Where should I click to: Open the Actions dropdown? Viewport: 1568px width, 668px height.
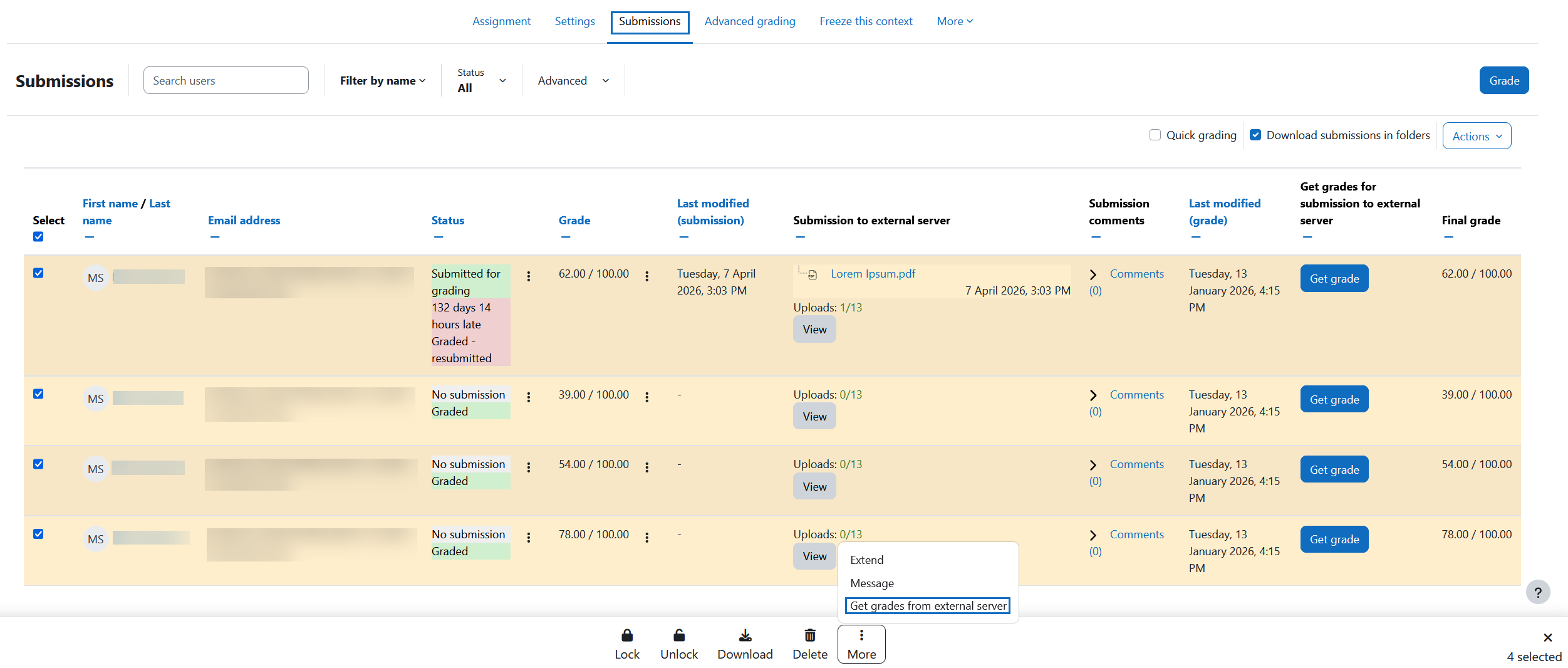coord(1477,136)
